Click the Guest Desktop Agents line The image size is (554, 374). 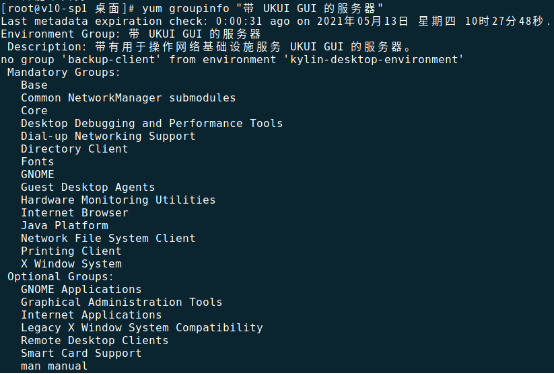point(88,187)
